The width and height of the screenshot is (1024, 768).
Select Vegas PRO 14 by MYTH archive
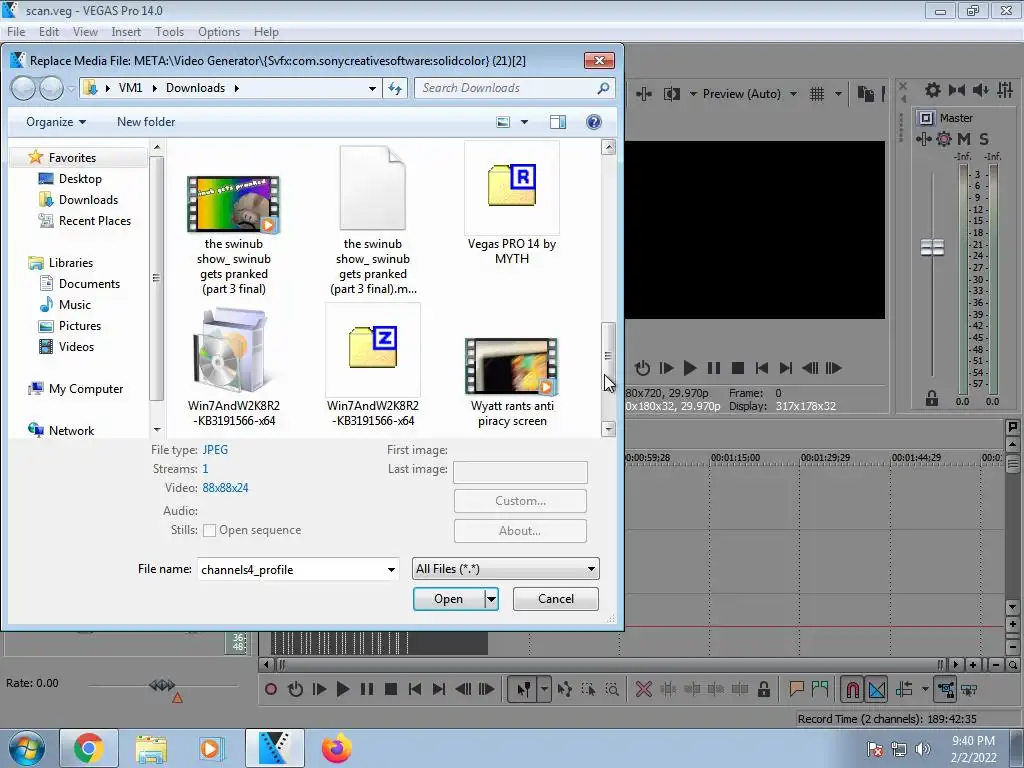coord(512,204)
